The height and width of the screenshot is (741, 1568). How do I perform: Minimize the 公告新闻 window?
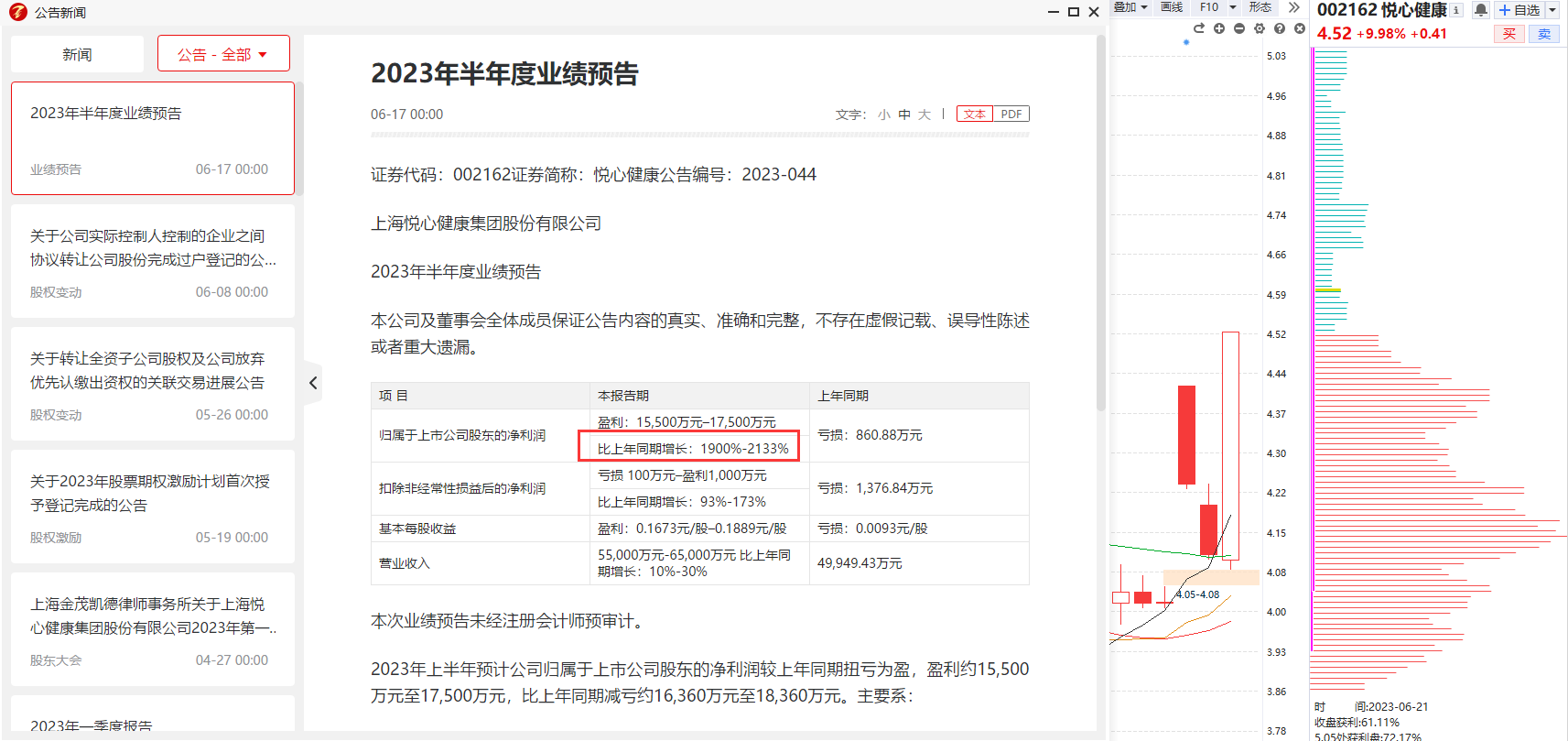click(1054, 12)
